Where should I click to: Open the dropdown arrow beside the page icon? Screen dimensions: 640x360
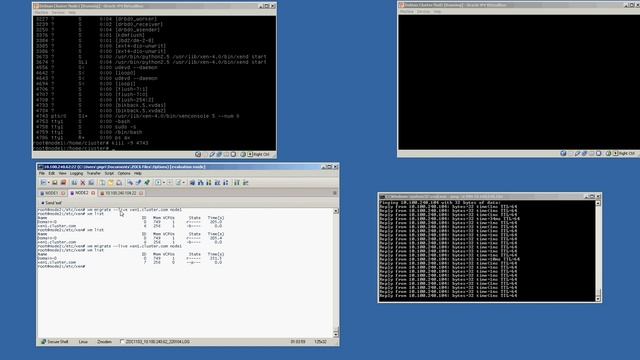(x=184, y=182)
